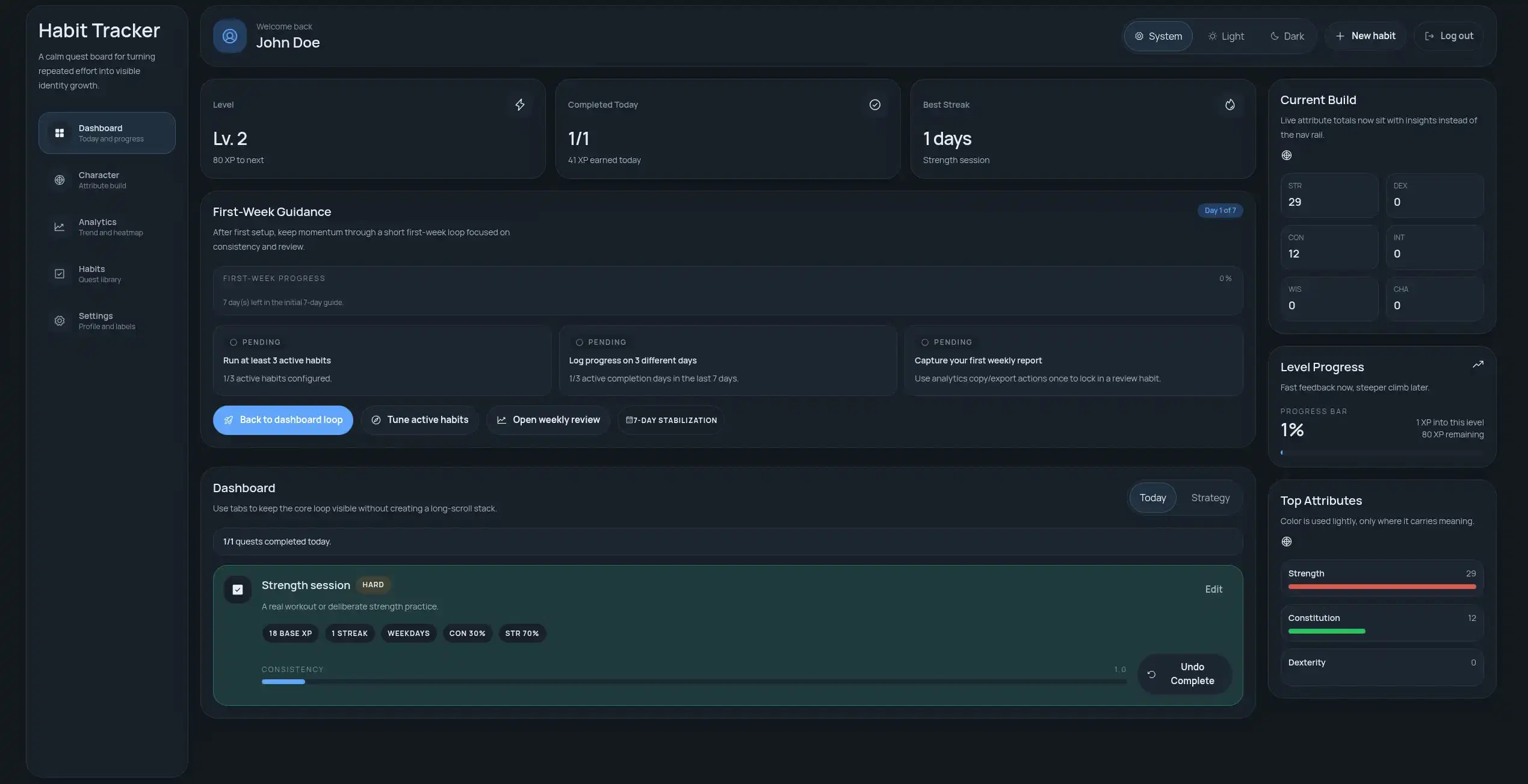Click Edit link on Strength session card

tap(1213, 590)
